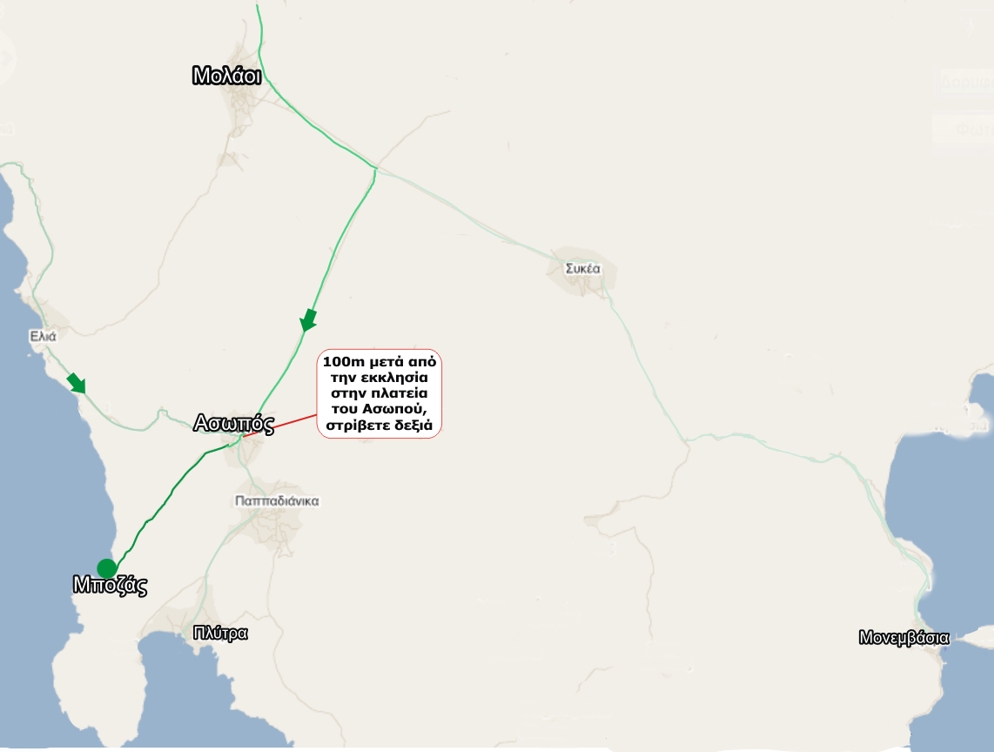
Task: Click the Παππαδιάνικα settlement street grid
Action: click(274, 520)
